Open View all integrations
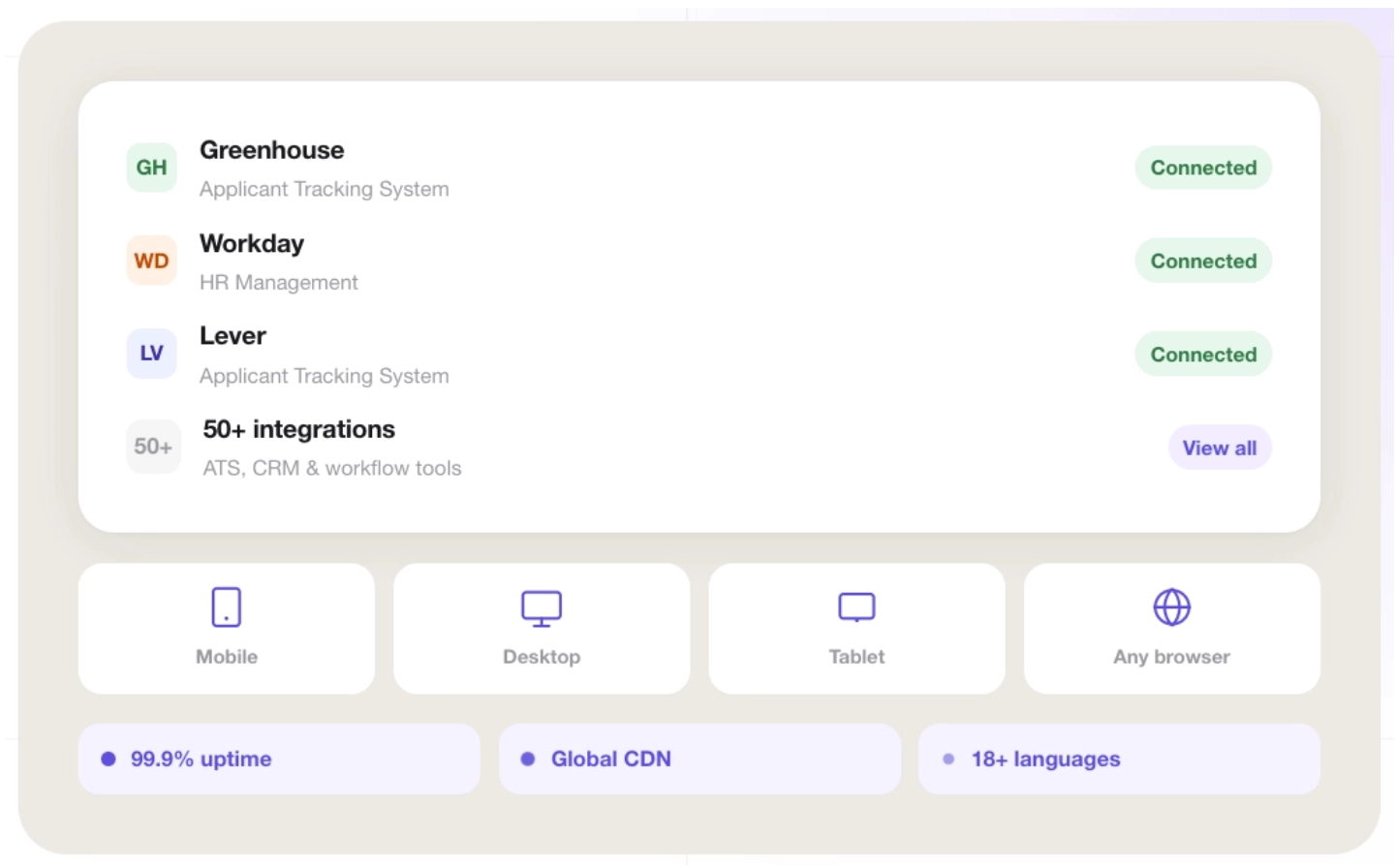The width and height of the screenshot is (1395, 868). 1220,448
